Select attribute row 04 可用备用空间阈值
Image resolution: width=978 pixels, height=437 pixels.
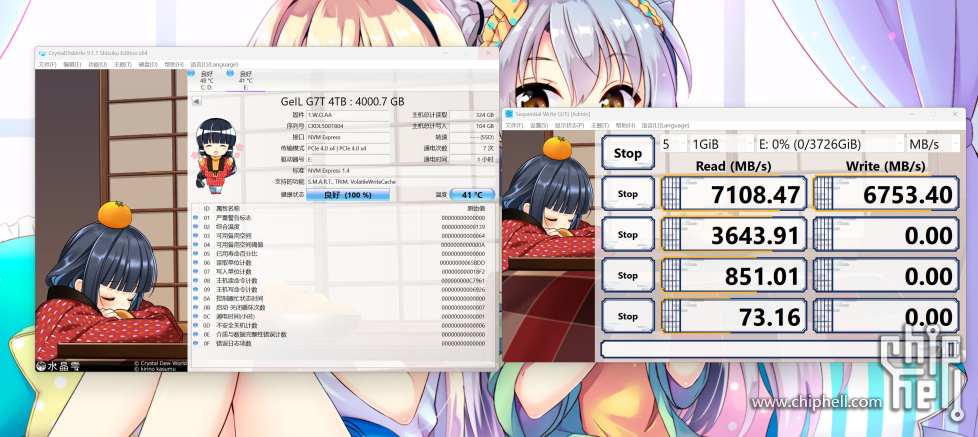343,245
